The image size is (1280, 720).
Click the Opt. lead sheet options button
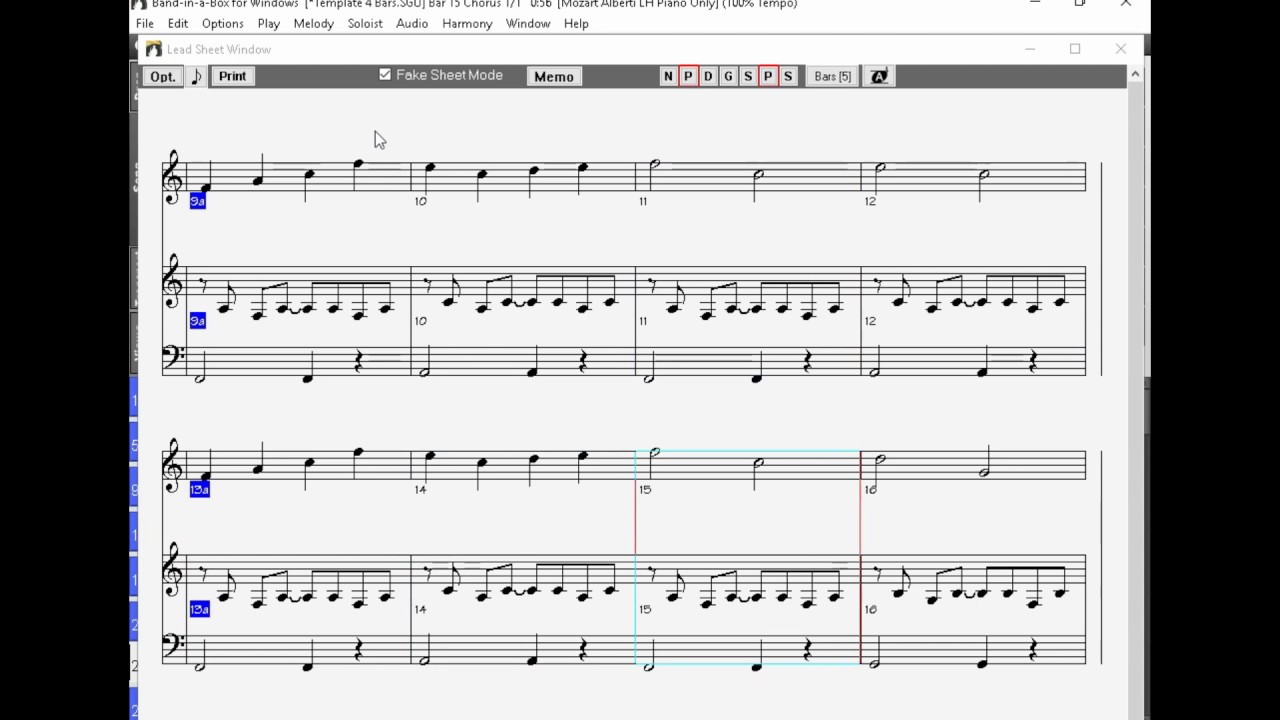point(162,76)
